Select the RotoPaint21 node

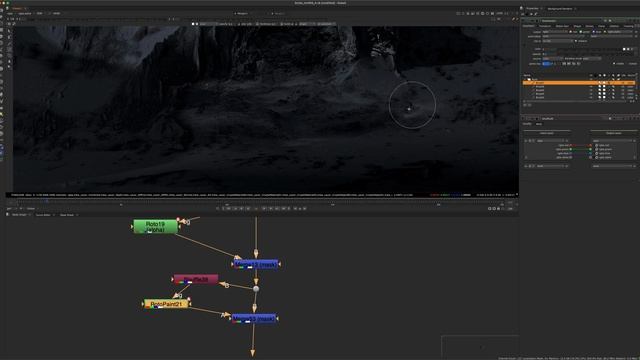click(166, 304)
